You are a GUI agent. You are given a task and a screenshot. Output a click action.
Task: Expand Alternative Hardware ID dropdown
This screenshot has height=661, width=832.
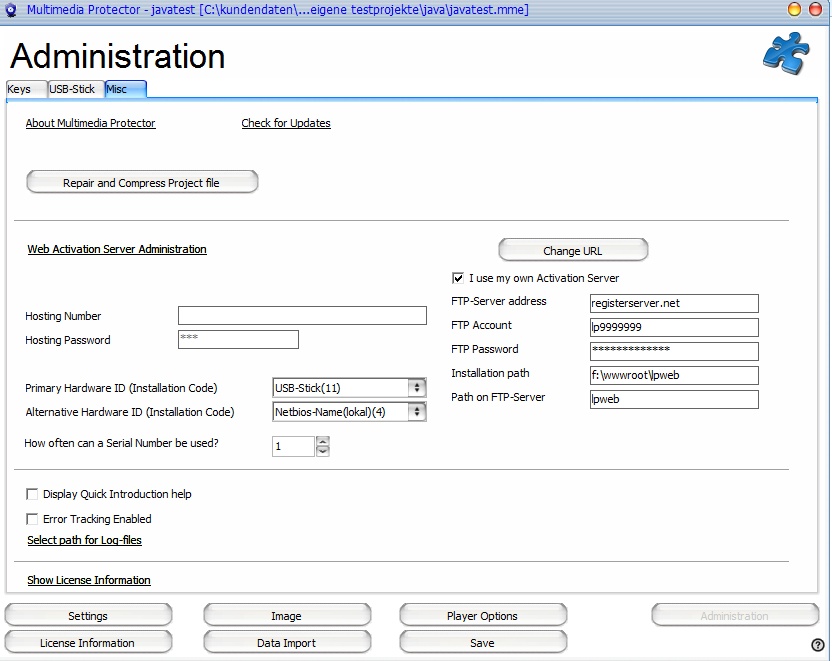(417, 412)
